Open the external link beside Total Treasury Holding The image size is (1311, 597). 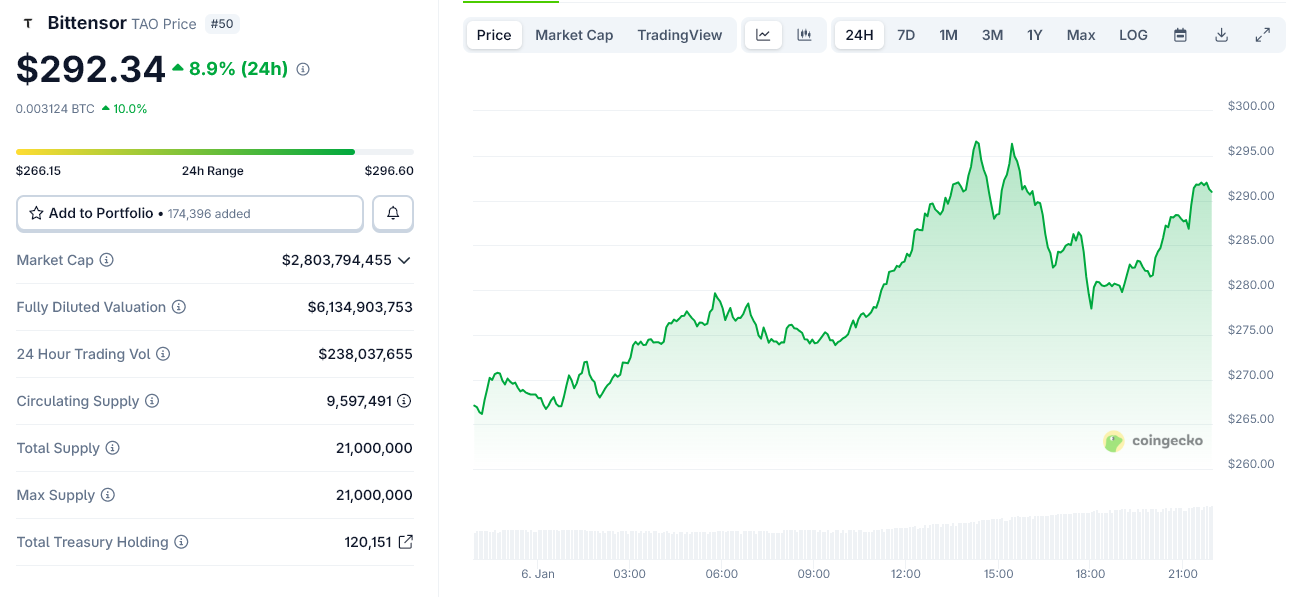(404, 541)
